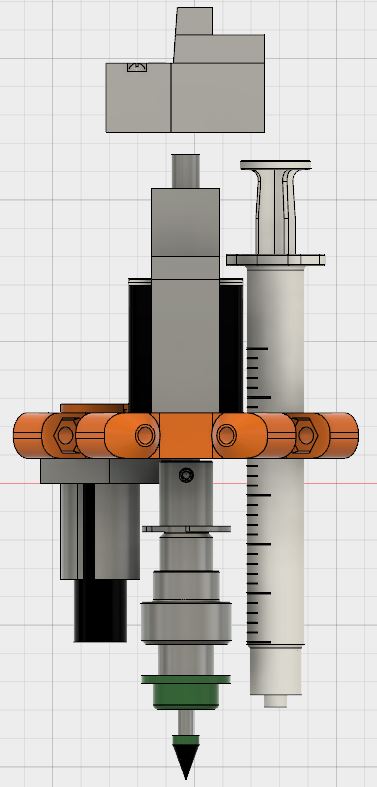Screen dimensions: 377x787
Task: Click the right hex nut on orange clamp
Action: click(x=306, y=435)
